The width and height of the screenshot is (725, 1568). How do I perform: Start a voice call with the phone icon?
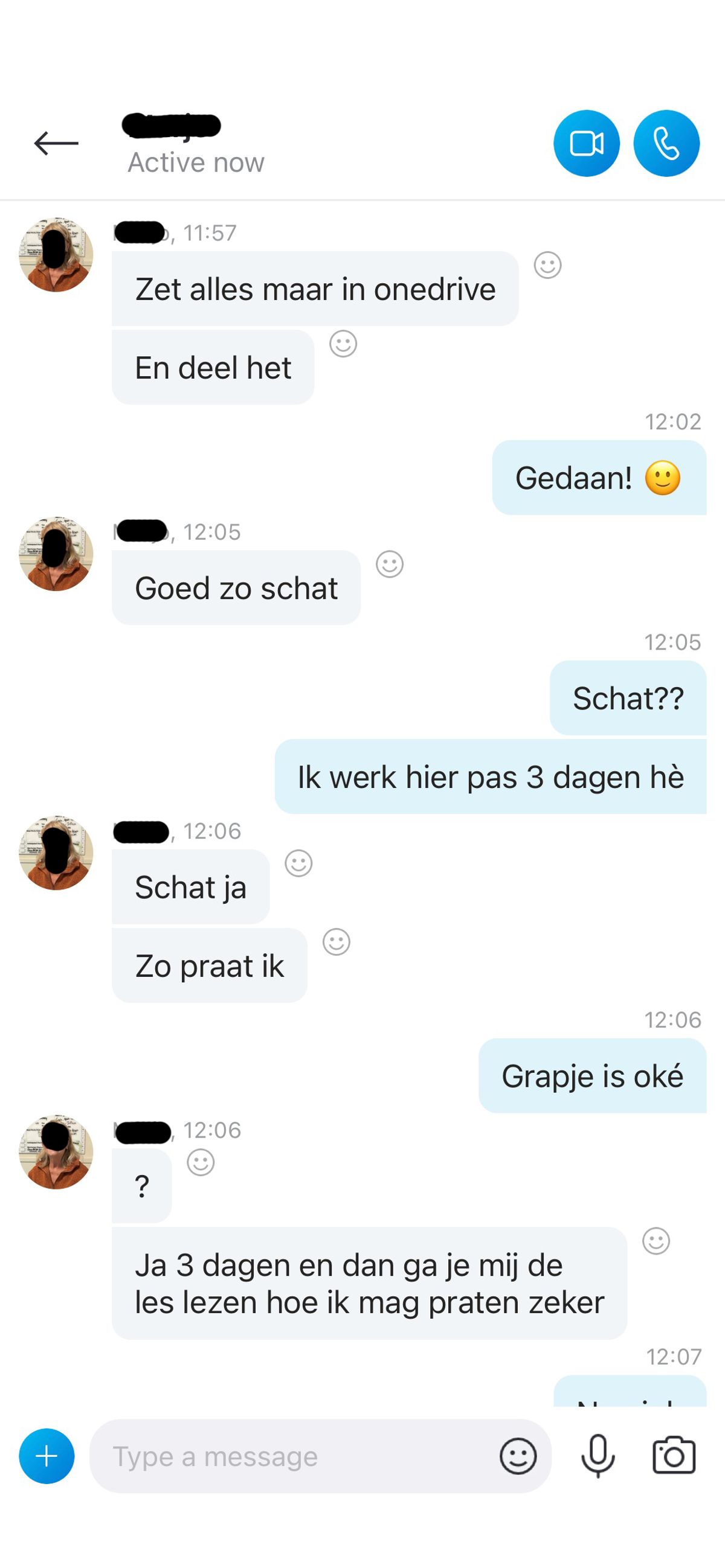(x=666, y=144)
